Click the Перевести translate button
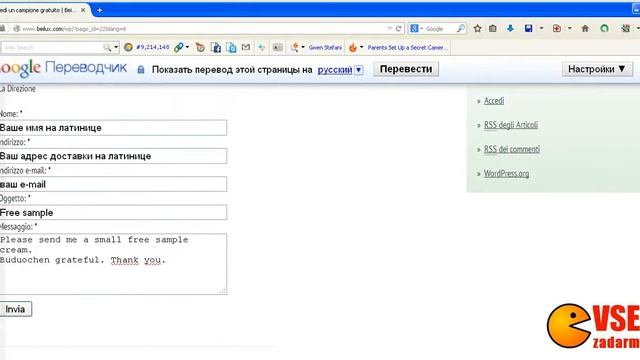The image size is (640, 360). point(406,69)
